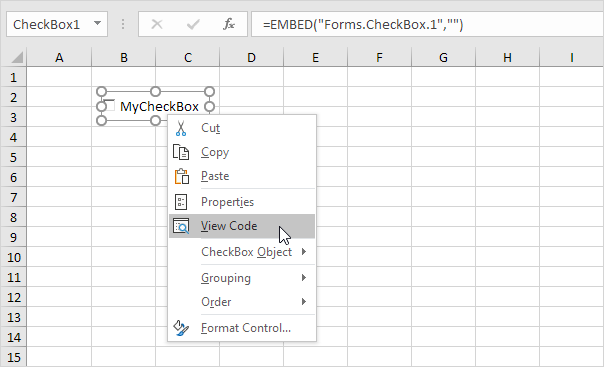The height and width of the screenshot is (367, 604).
Task: Select row 8 header
Action: [x=13, y=218]
